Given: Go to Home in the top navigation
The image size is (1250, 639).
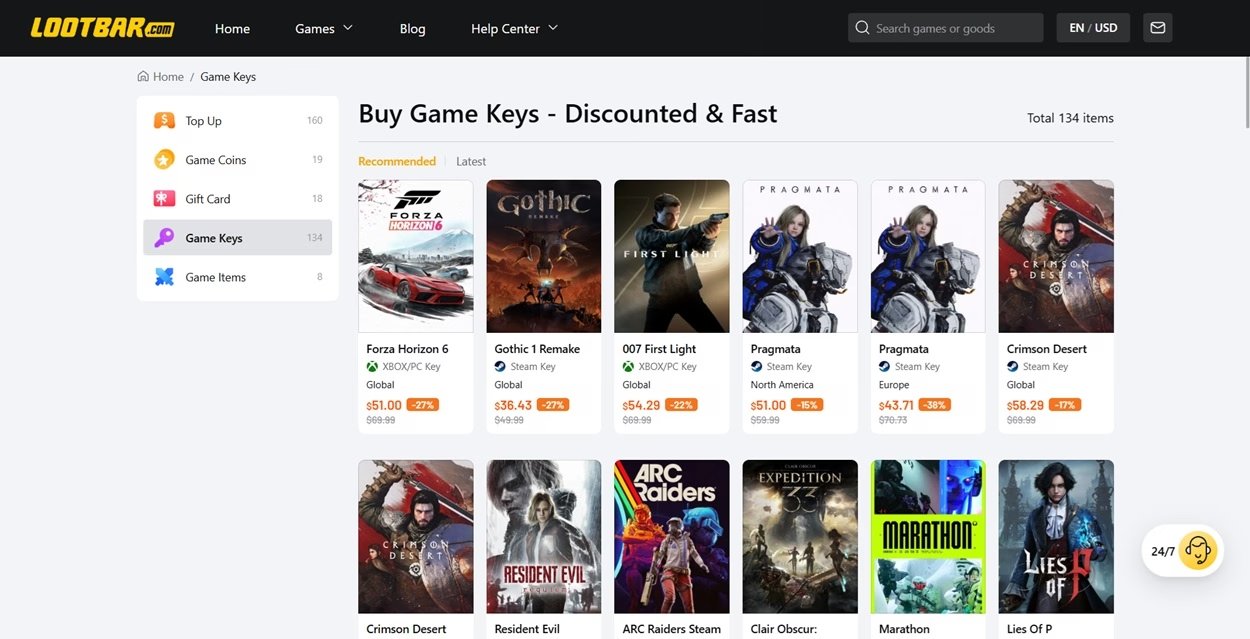Looking at the screenshot, I should [232, 28].
